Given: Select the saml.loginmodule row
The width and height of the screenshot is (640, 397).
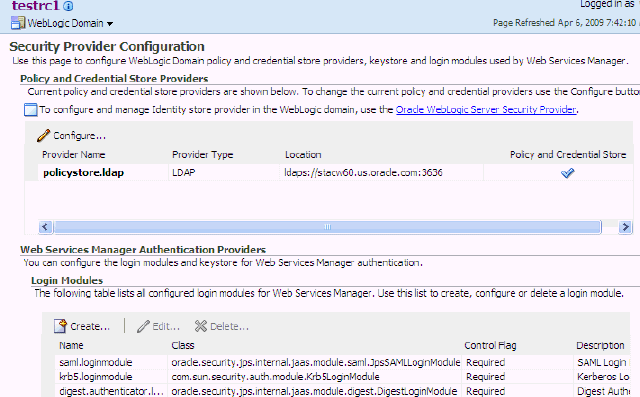Looking at the screenshot, I should click(343, 362).
